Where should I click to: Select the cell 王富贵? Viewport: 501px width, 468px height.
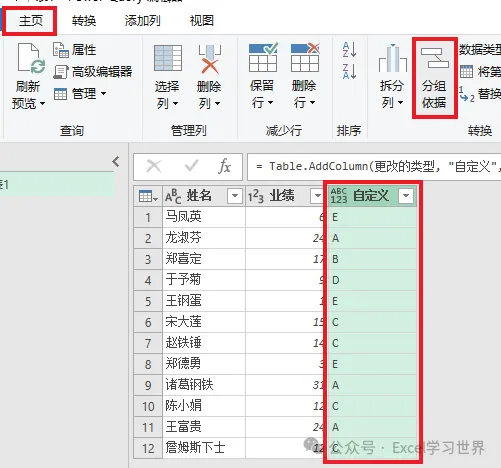tap(204, 427)
